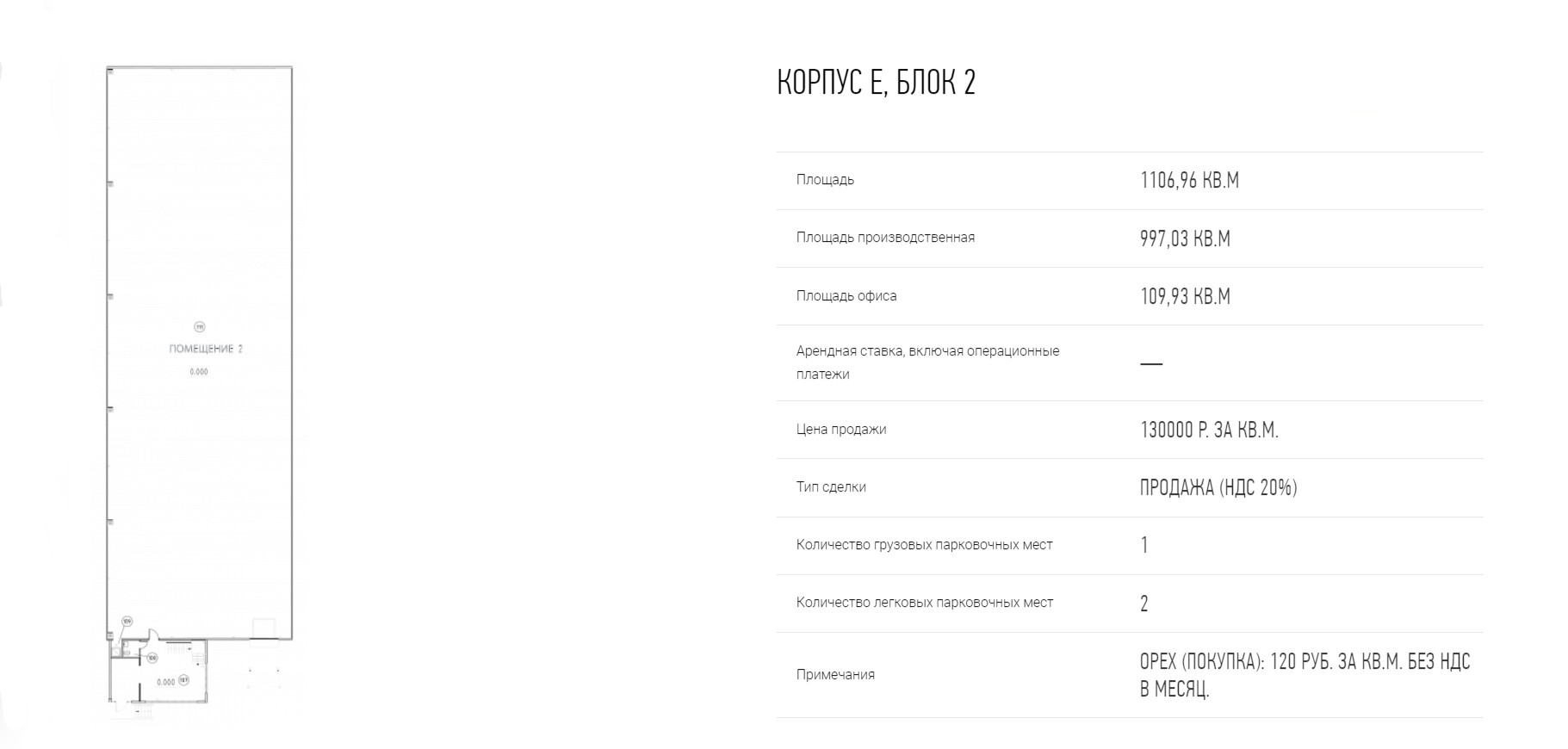Click the dash in the rental rate row
The image size is (1568, 749).
click(1150, 364)
